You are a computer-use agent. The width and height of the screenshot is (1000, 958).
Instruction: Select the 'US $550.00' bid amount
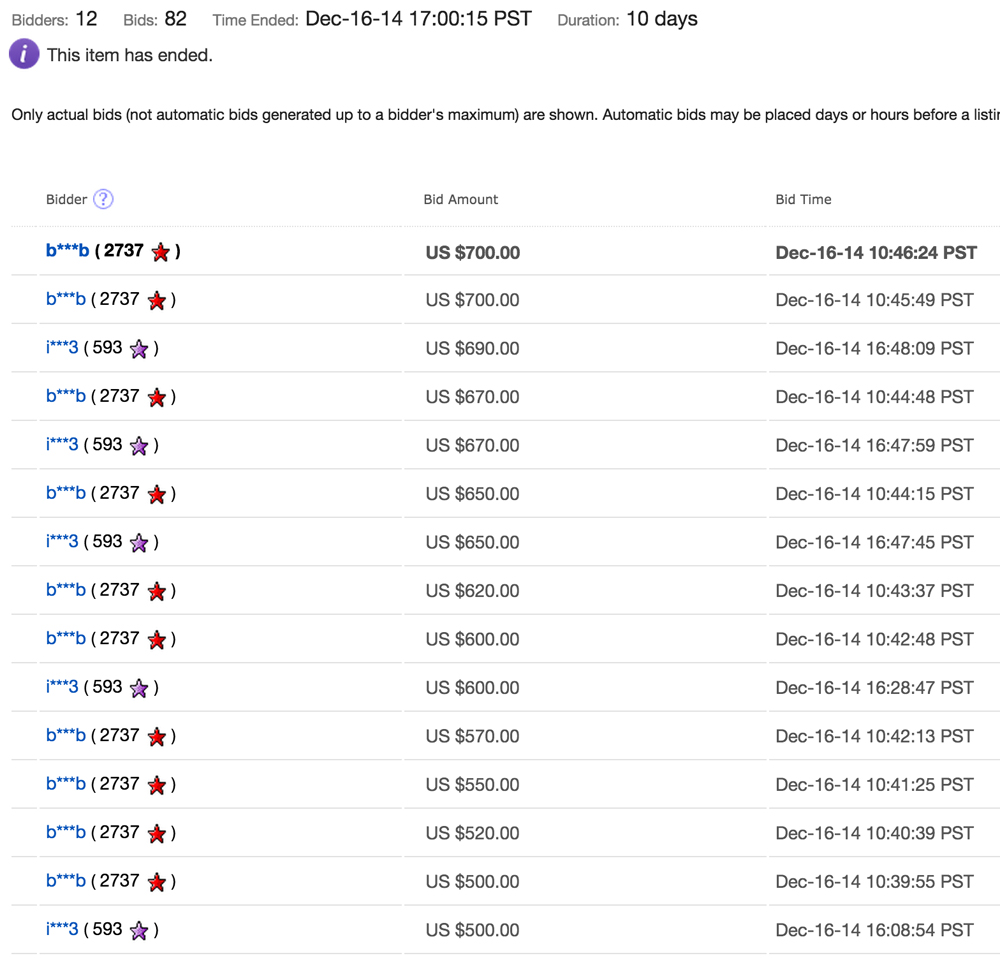[473, 785]
